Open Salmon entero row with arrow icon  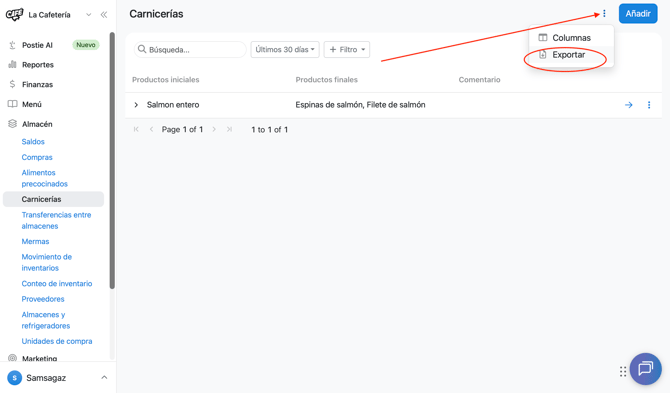point(629,105)
